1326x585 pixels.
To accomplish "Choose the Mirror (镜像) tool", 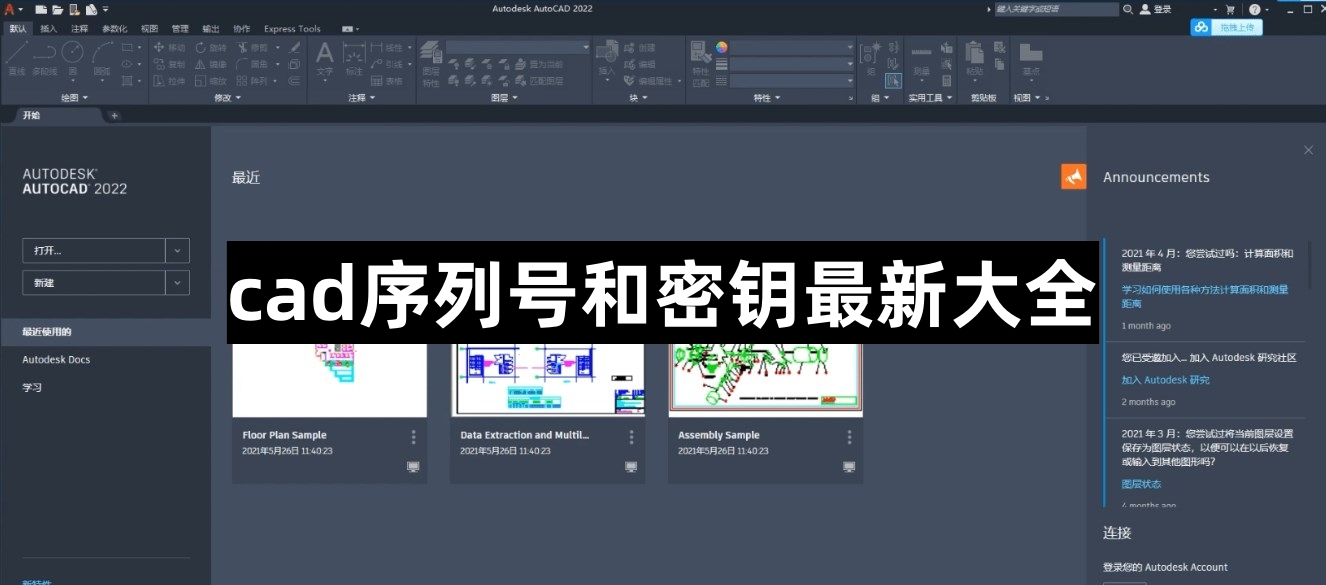I will (212, 64).
